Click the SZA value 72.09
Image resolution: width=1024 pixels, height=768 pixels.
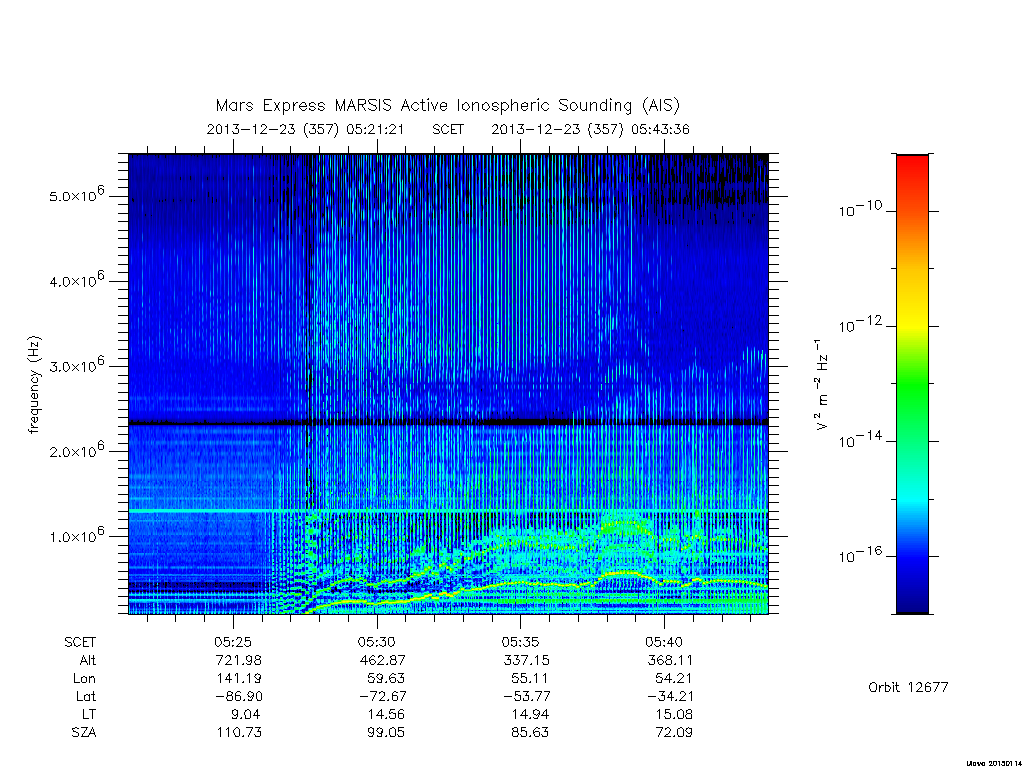[673, 733]
